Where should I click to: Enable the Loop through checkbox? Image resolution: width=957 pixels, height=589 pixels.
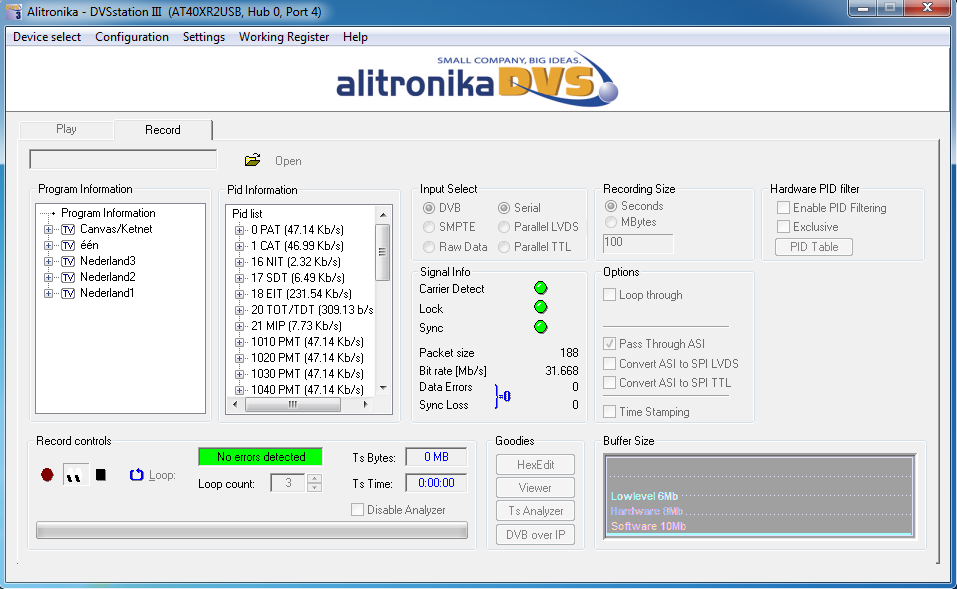610,295
